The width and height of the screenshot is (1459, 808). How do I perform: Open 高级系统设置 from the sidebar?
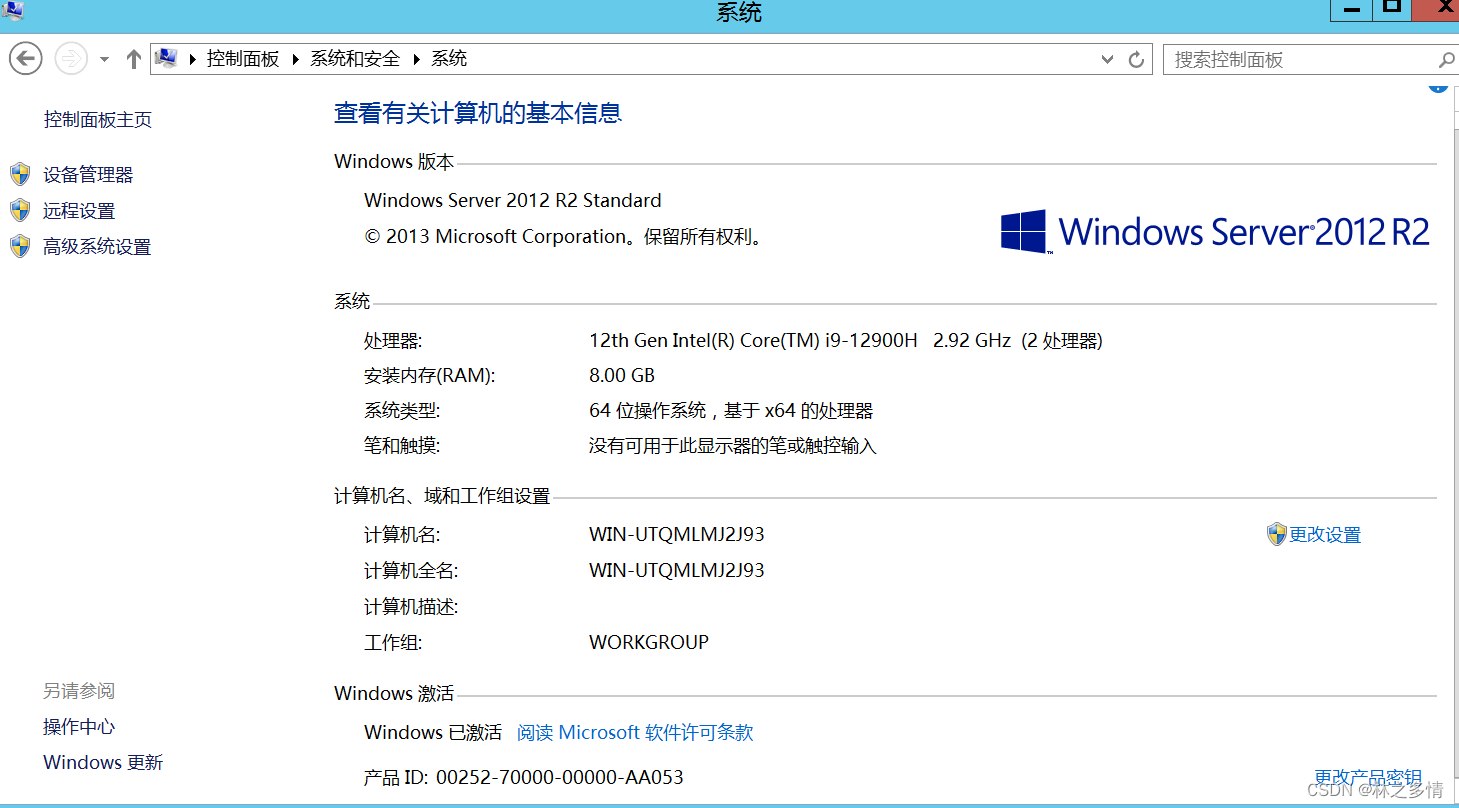click(x=97, y=247)
